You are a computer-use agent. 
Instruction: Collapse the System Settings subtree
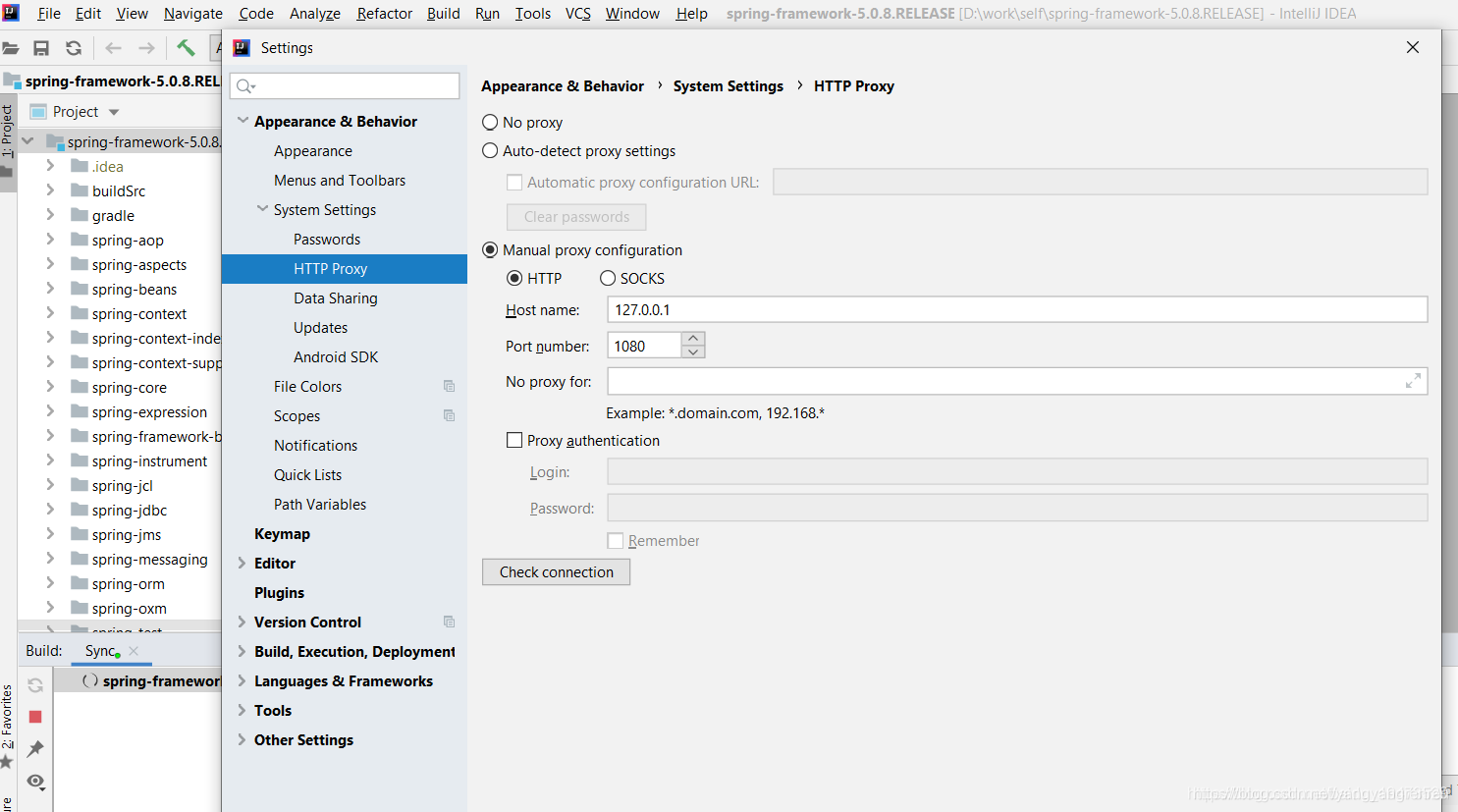tap(262, 209)
